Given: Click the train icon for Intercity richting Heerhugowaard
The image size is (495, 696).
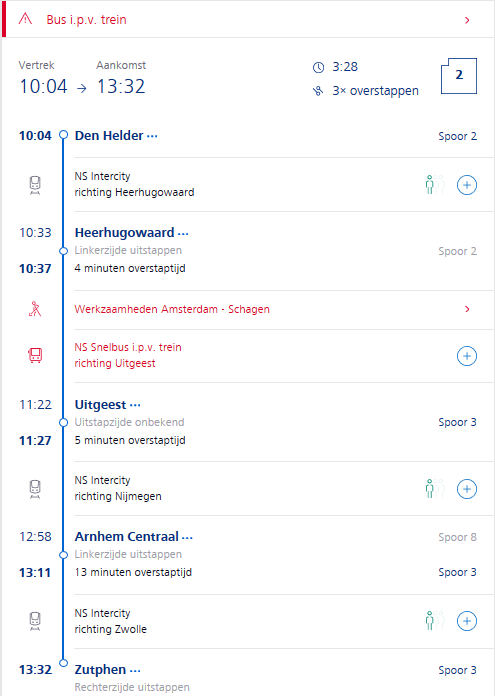Looking at the screenshot, I should (35, 185).
